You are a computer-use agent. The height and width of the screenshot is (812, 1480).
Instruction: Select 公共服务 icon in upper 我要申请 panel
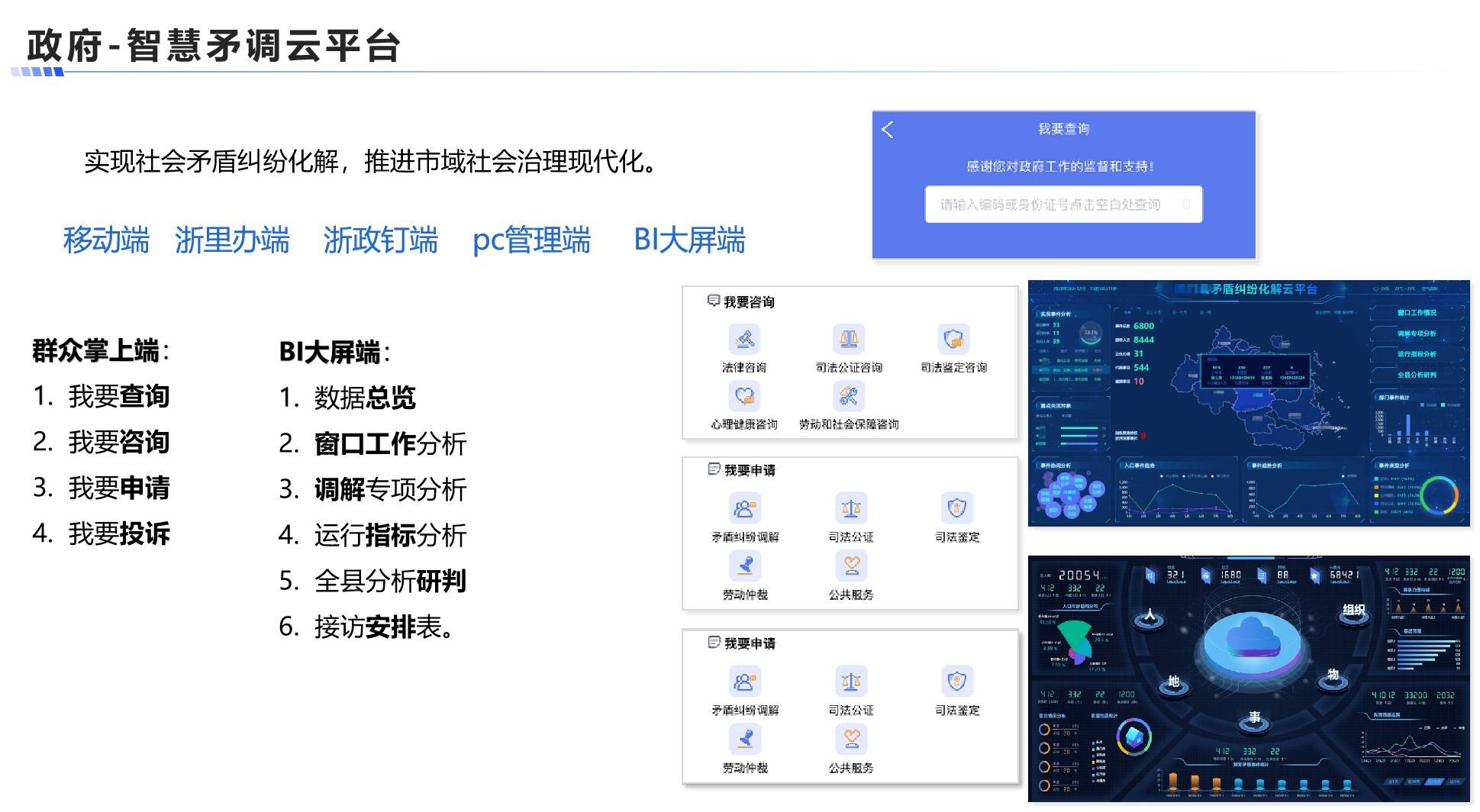851,566
